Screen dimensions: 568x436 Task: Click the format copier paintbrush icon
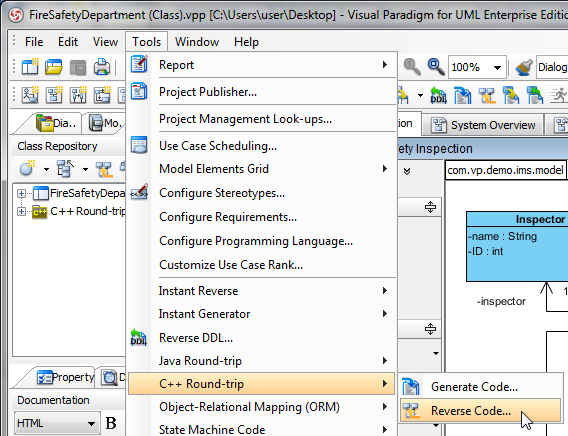(524, 67)
